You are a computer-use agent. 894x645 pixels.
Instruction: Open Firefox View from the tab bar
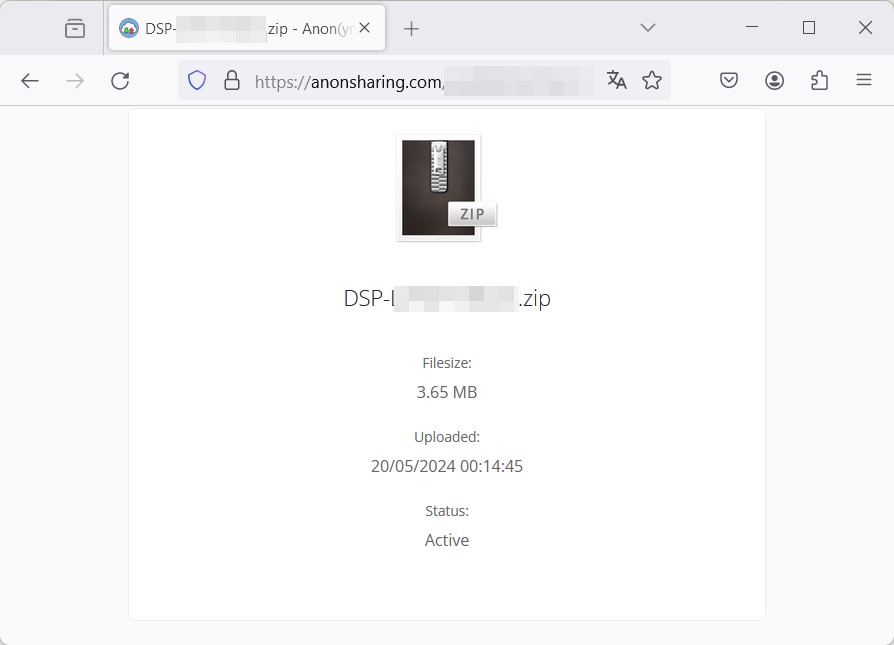point(75,28)
